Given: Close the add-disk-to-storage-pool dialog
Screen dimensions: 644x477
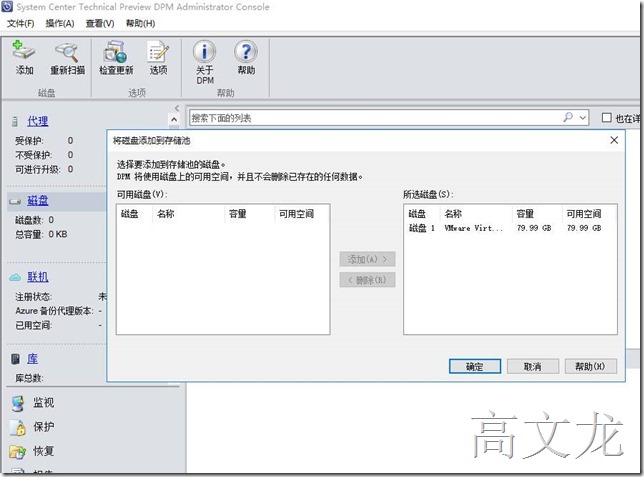Looking at the screenshot, I should [x=614, y=140].
